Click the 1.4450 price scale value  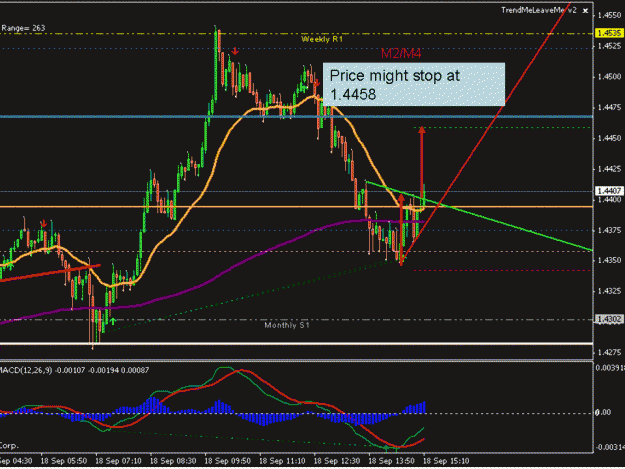609,138
